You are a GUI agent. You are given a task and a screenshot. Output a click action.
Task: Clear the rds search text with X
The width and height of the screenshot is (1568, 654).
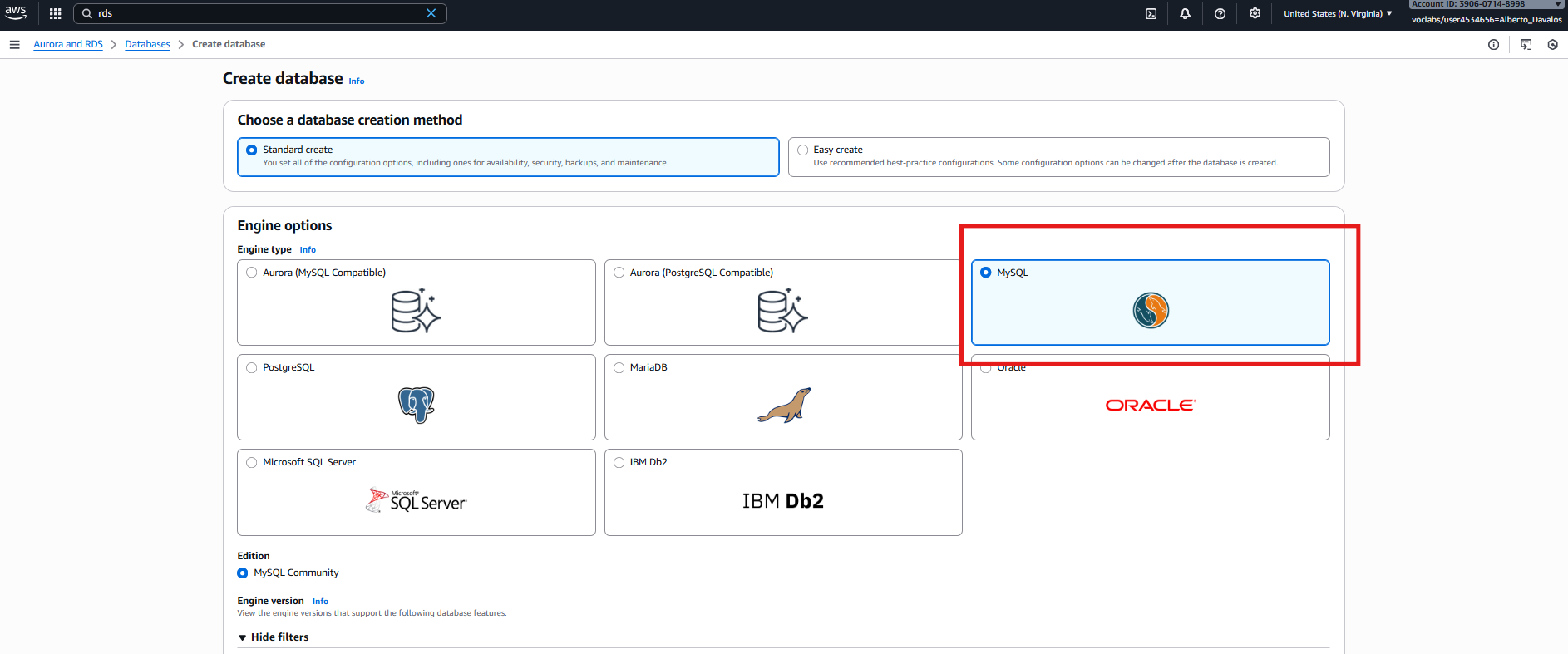point(431,13)
